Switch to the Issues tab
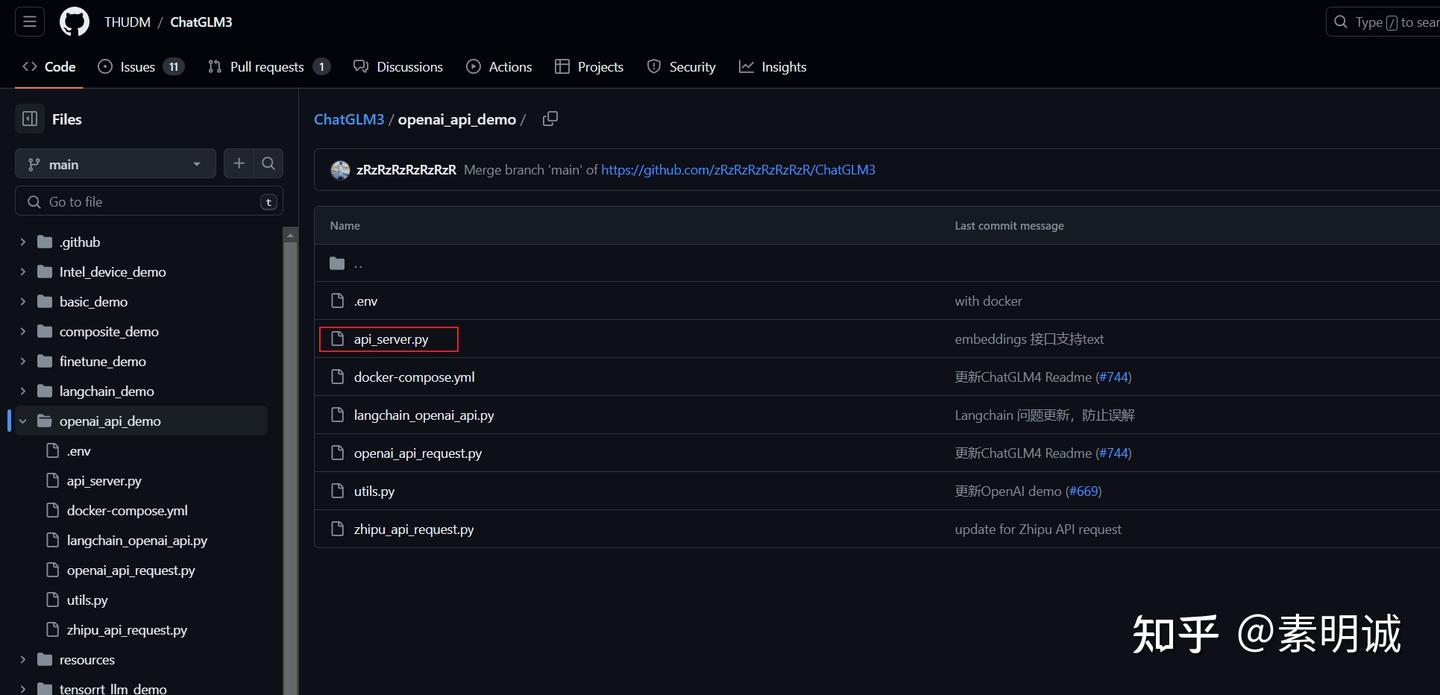 tap(140, 67)
